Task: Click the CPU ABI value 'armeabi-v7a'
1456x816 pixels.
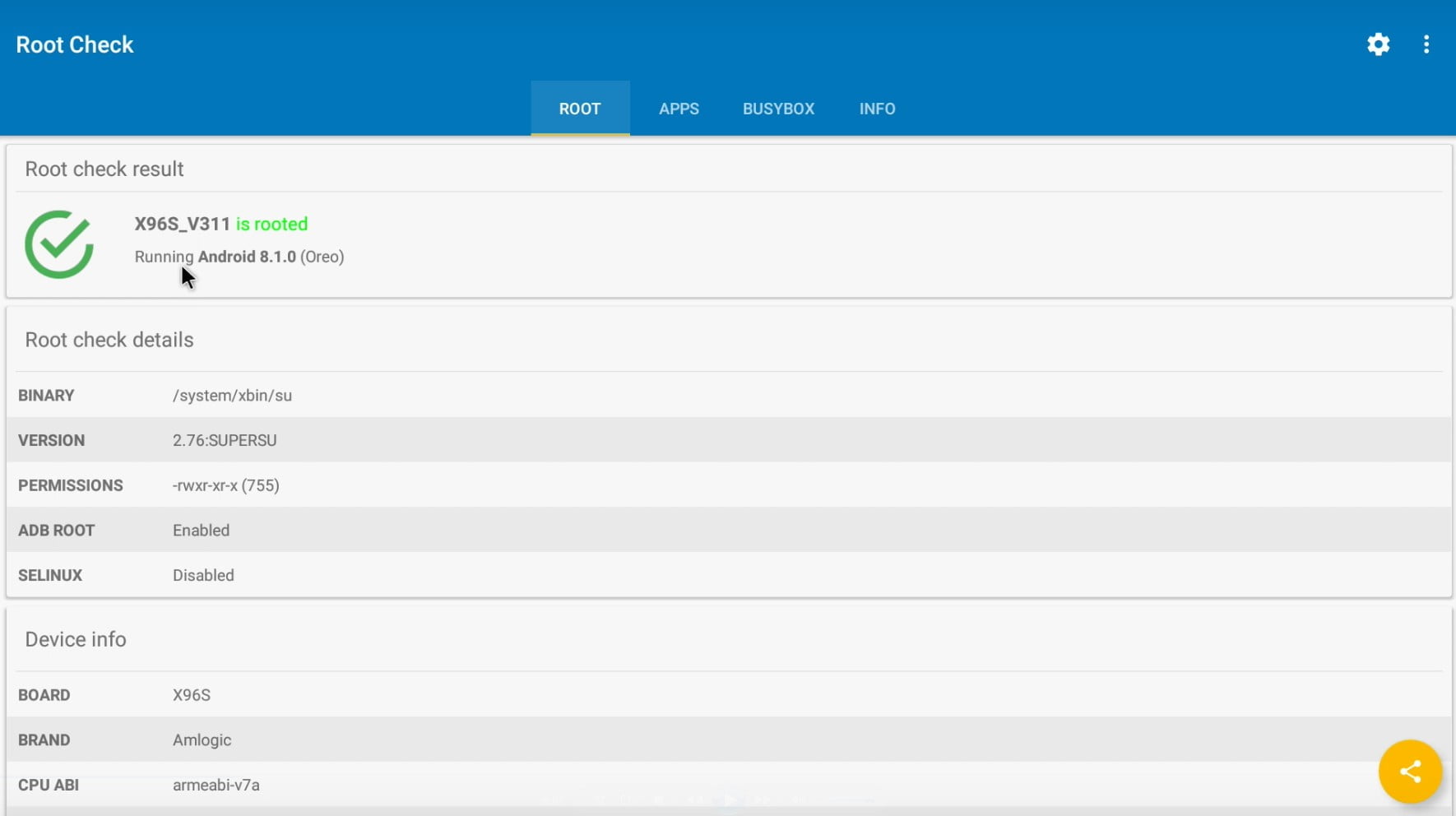Action: (x=216, y=785)
